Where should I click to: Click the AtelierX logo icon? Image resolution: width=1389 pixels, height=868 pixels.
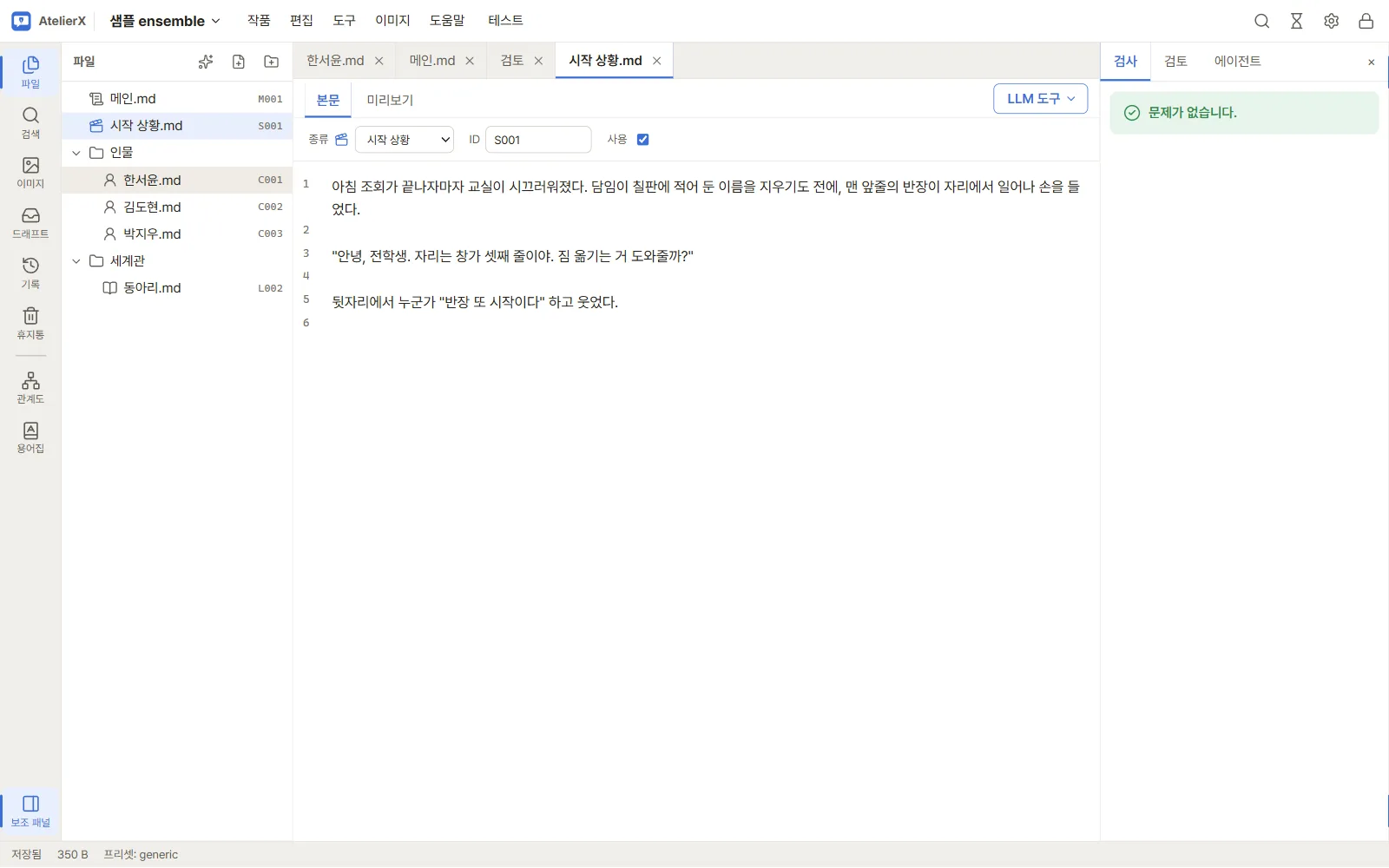22,21
